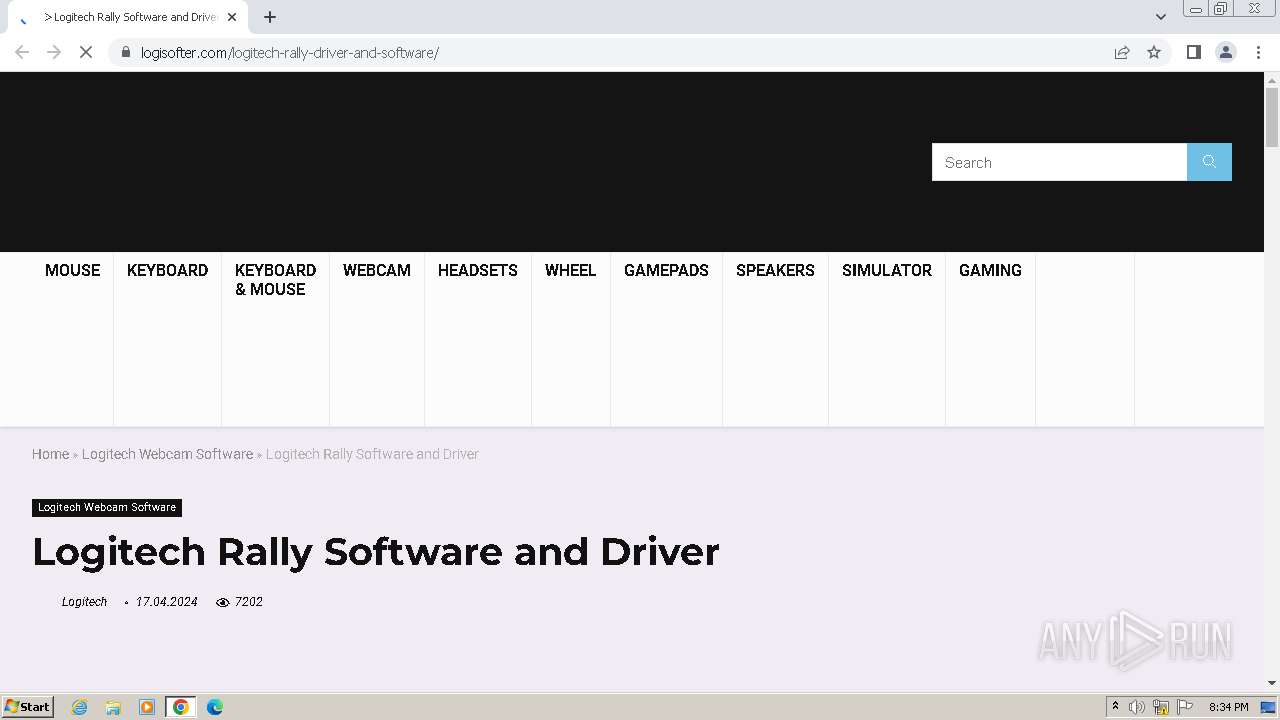Open the browser side panel

(1193, 52)
